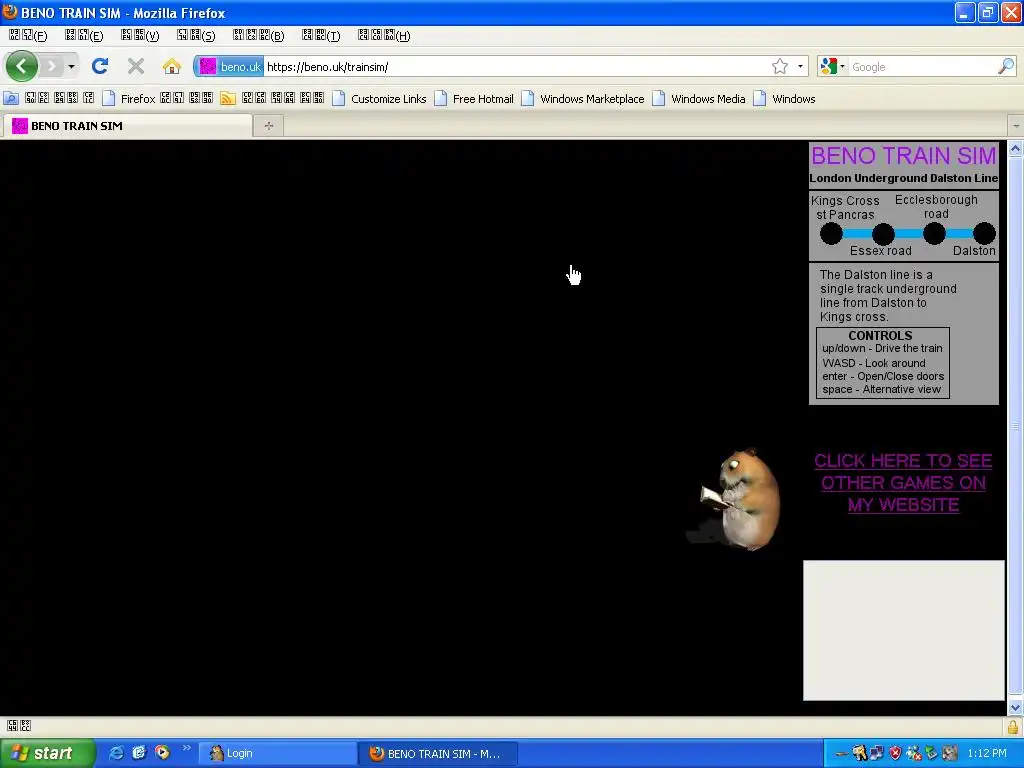Screen dimensions: 1024x768
Task: Open a new tab with the plus button
Action: [x=268, y=126]
